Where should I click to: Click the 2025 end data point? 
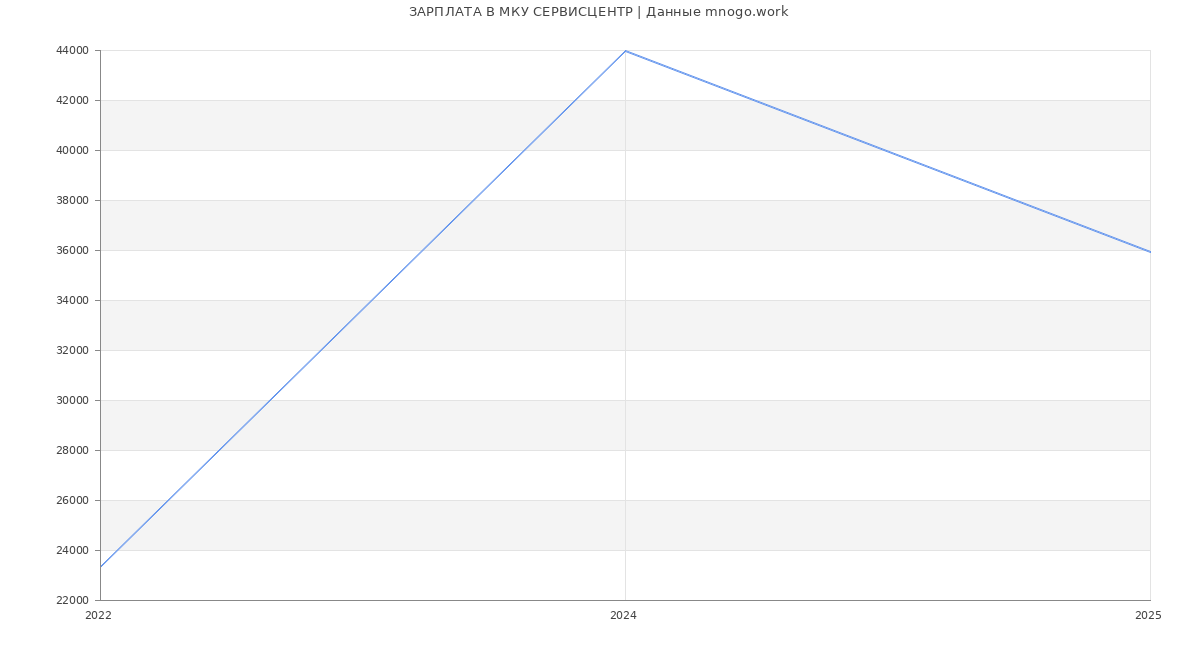[1150, 252]
